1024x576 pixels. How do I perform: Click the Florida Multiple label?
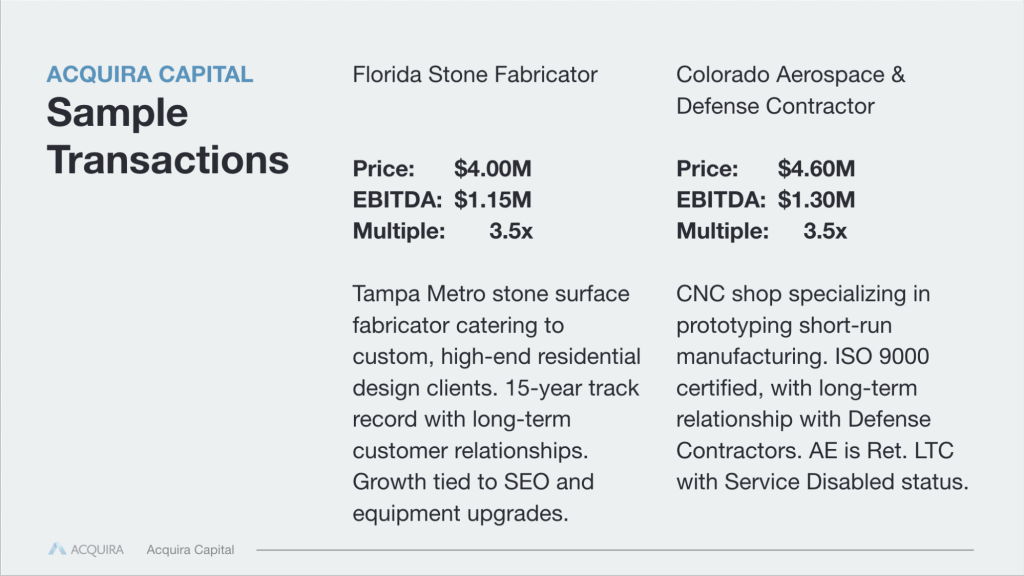(x=399, y=231)
